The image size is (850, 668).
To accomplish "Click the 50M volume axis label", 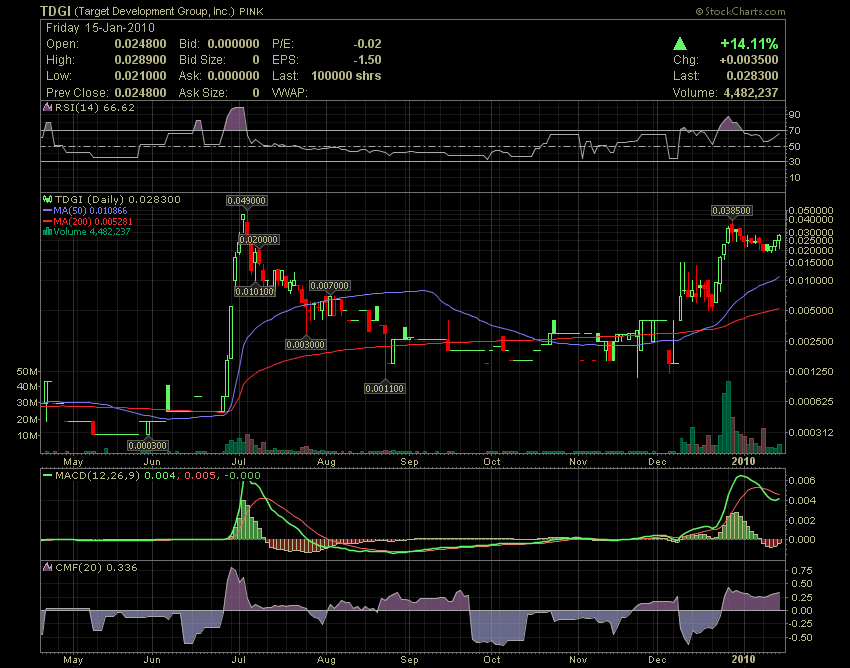I will [28, 371].
